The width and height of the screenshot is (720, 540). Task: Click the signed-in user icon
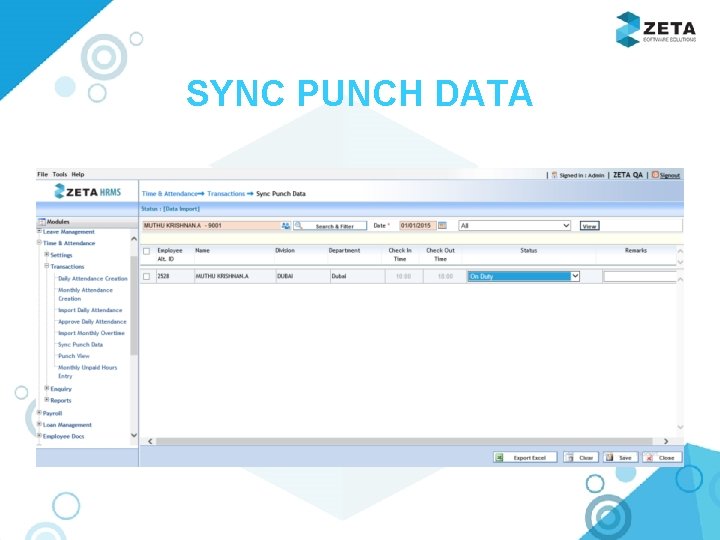tap(554, 175)
